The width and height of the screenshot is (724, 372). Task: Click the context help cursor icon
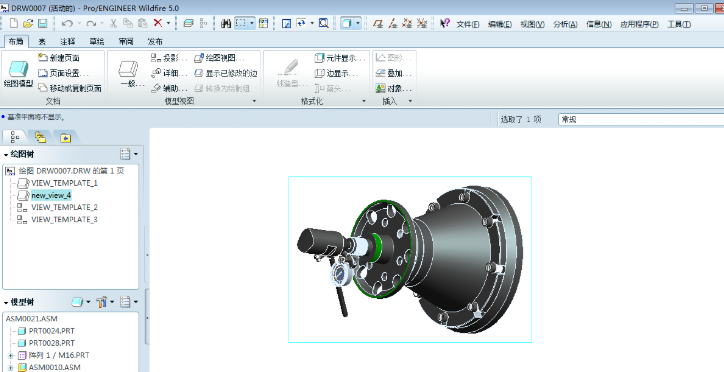click(444, 23)
